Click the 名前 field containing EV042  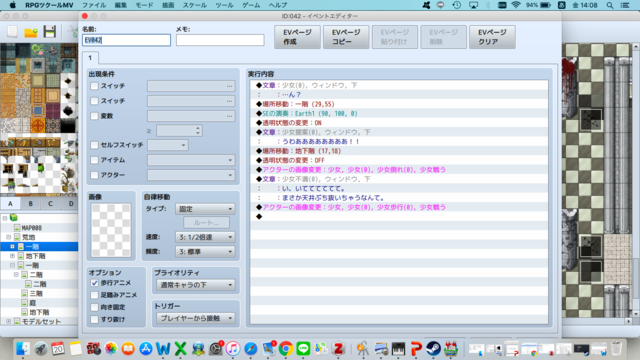point(127,40)
